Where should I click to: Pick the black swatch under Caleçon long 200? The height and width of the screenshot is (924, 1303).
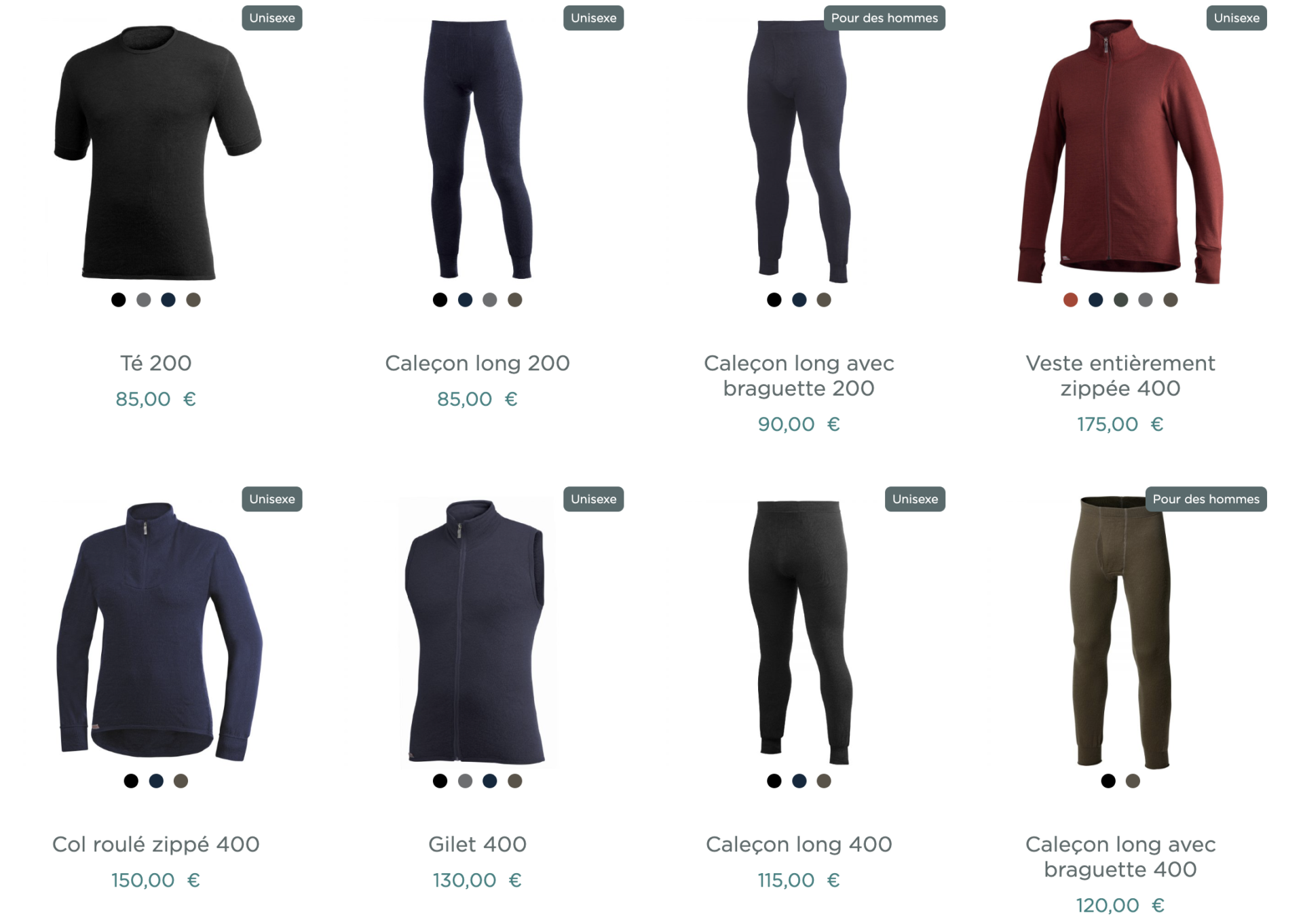click(x=440, y=300)
